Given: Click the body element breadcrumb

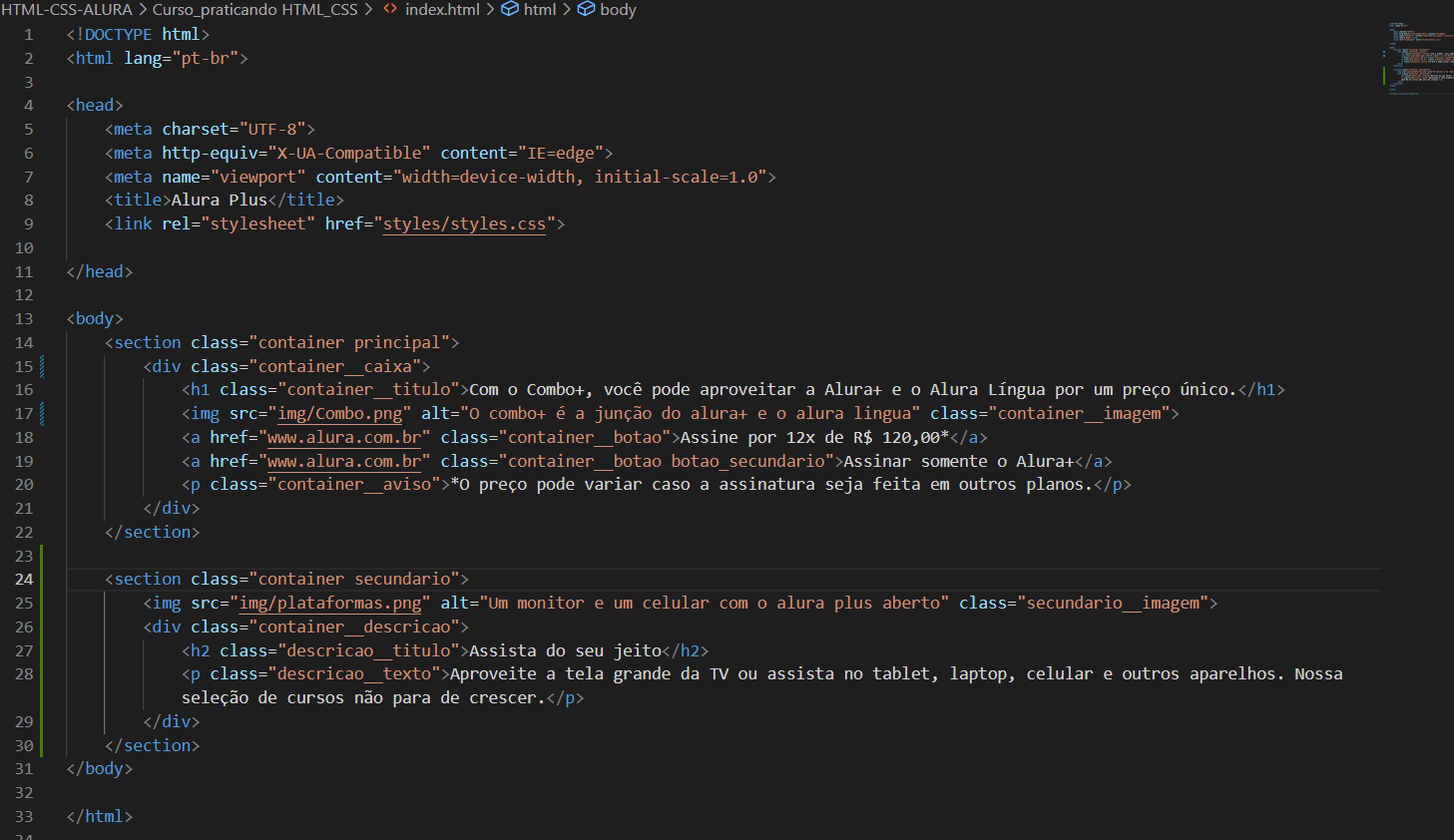Looking at the screenshot, I should click(x=618, y=10).
